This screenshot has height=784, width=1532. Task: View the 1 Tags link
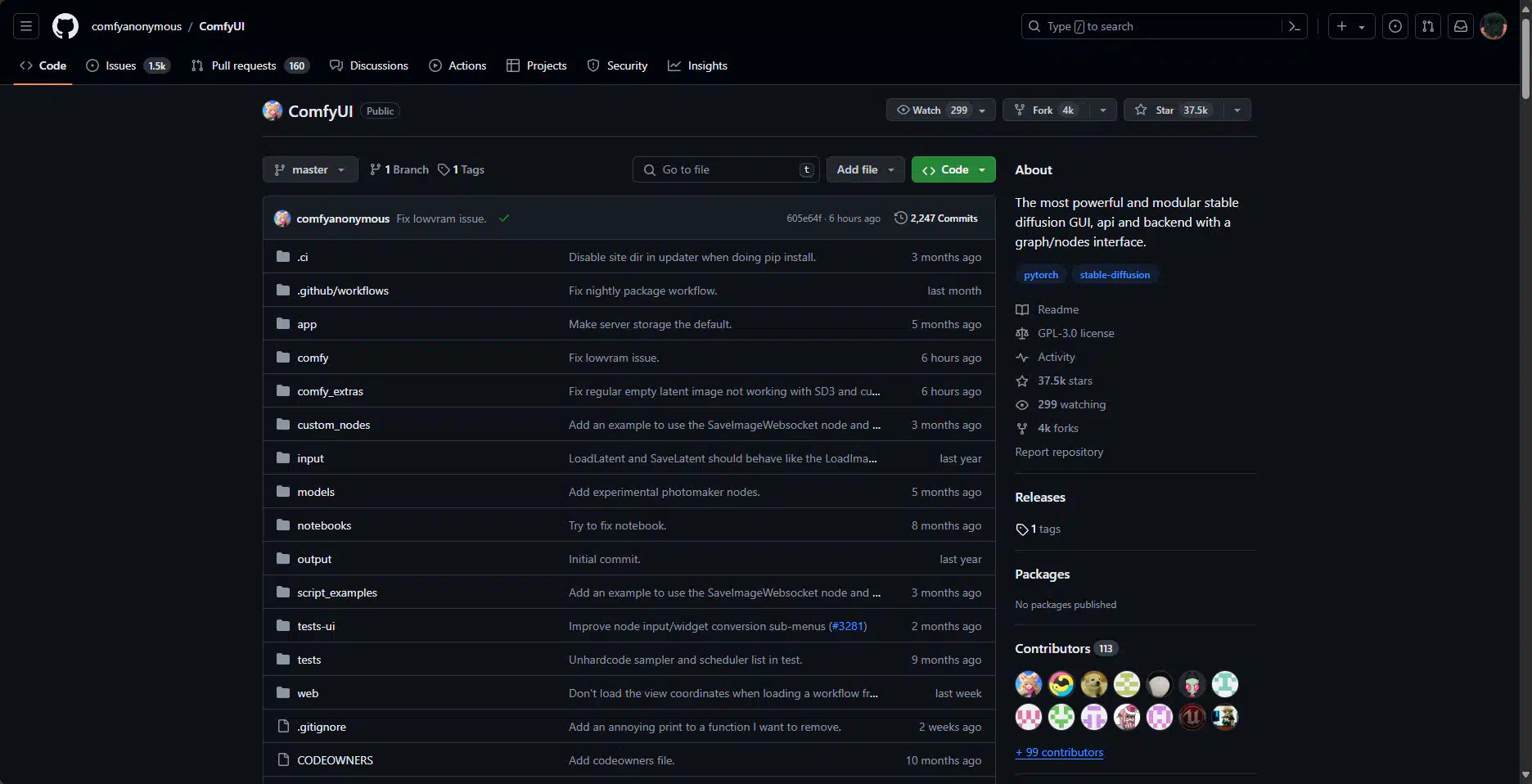(462, 169)
